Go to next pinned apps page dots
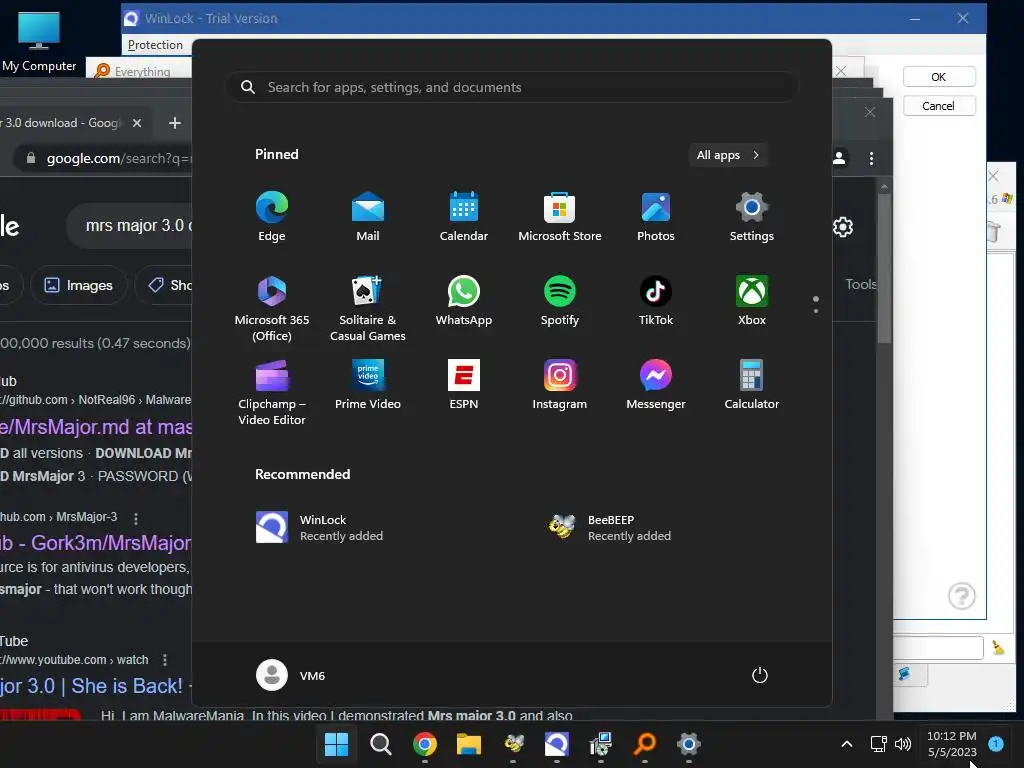Screen dimensions: 1024x768 (816, 305)
